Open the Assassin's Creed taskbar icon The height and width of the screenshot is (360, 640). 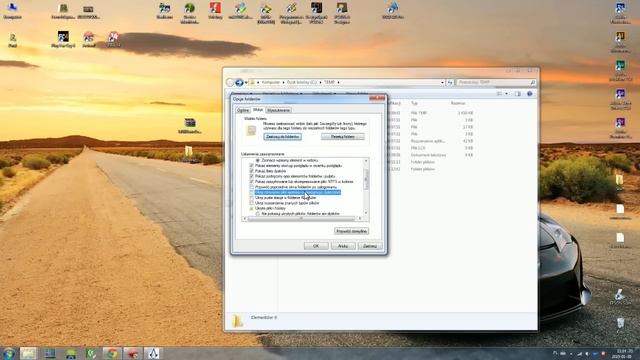click(153, 353)
